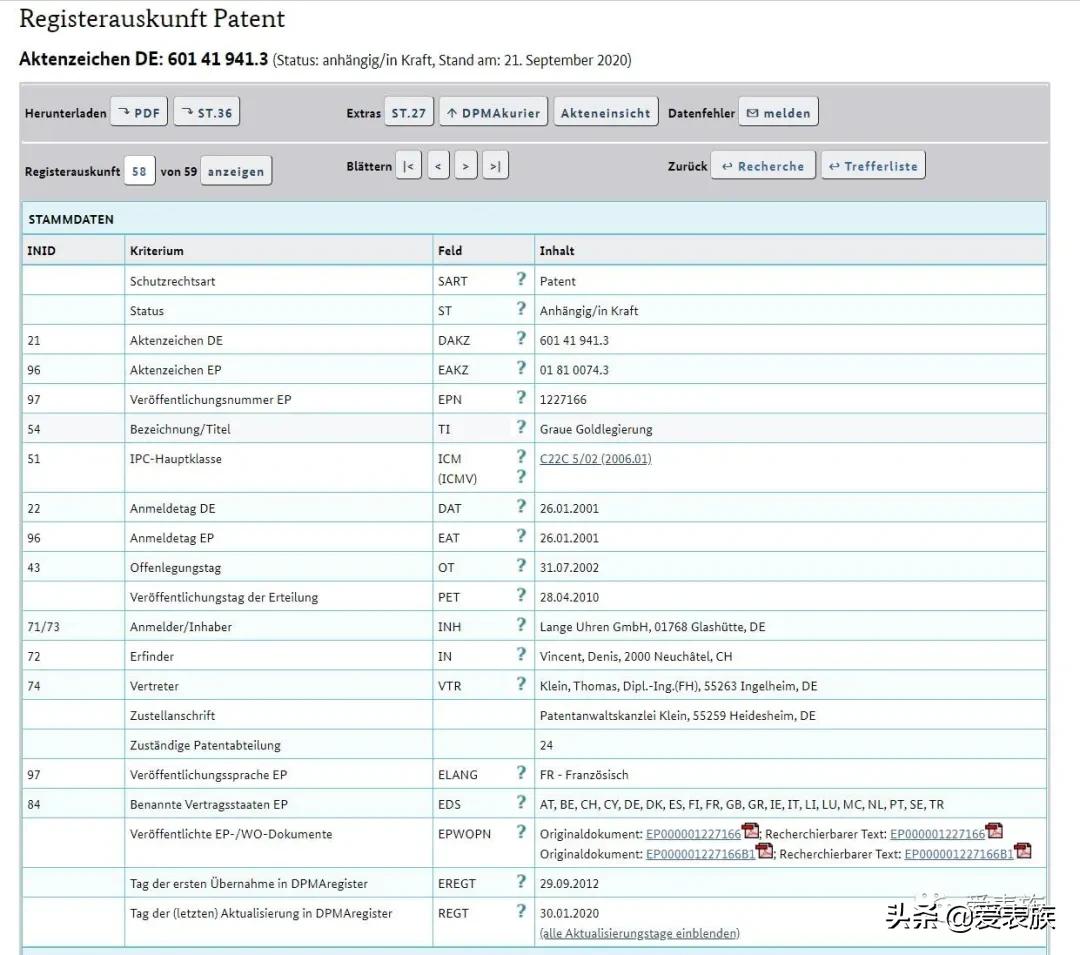Open Originaldokument link EP000001227166B1
The height and width of the screenshot is (955, 1080).
(700, 854)
